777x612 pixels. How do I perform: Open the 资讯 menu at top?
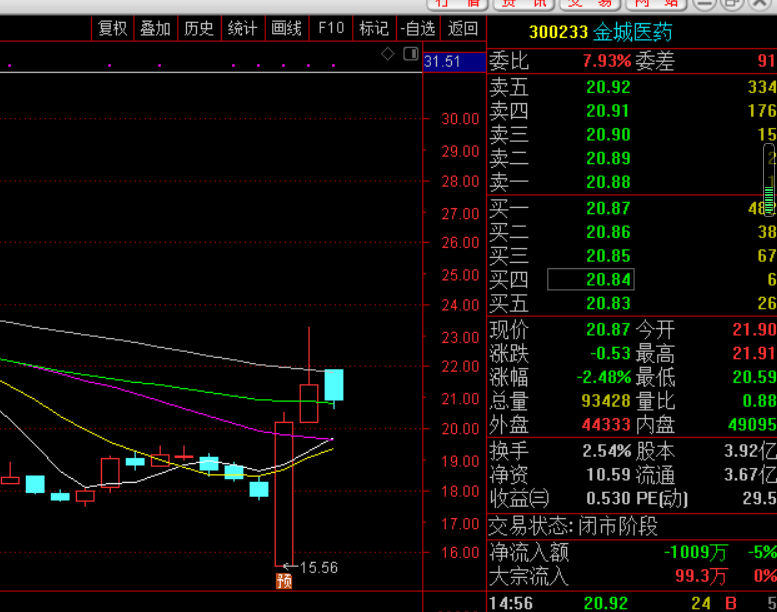[x=523, y=4]
